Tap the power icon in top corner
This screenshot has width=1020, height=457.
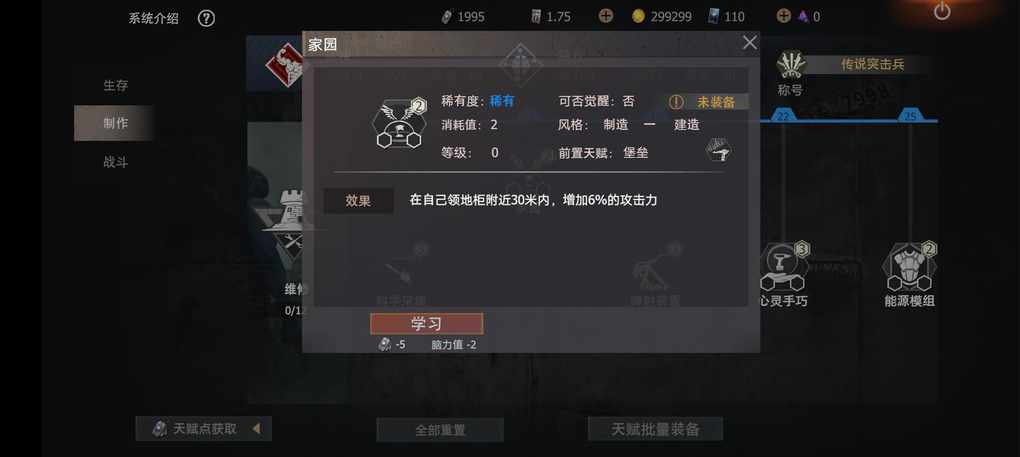942,11
